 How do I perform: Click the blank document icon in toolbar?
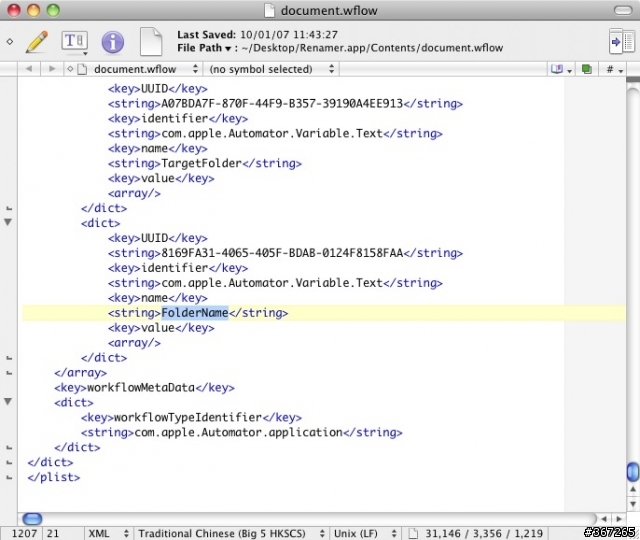pyautogui.click(x=151, y=41)
